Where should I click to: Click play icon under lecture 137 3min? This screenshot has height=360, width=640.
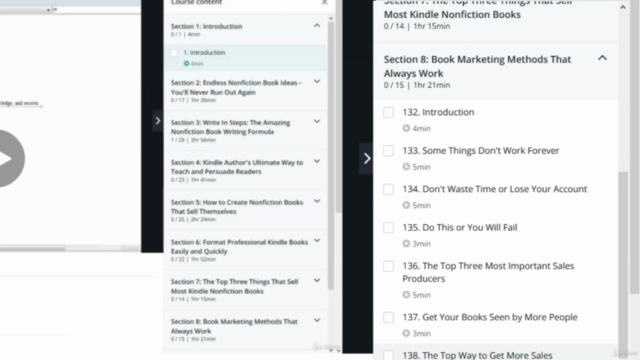pyautogui.click(x=406, y=333)
